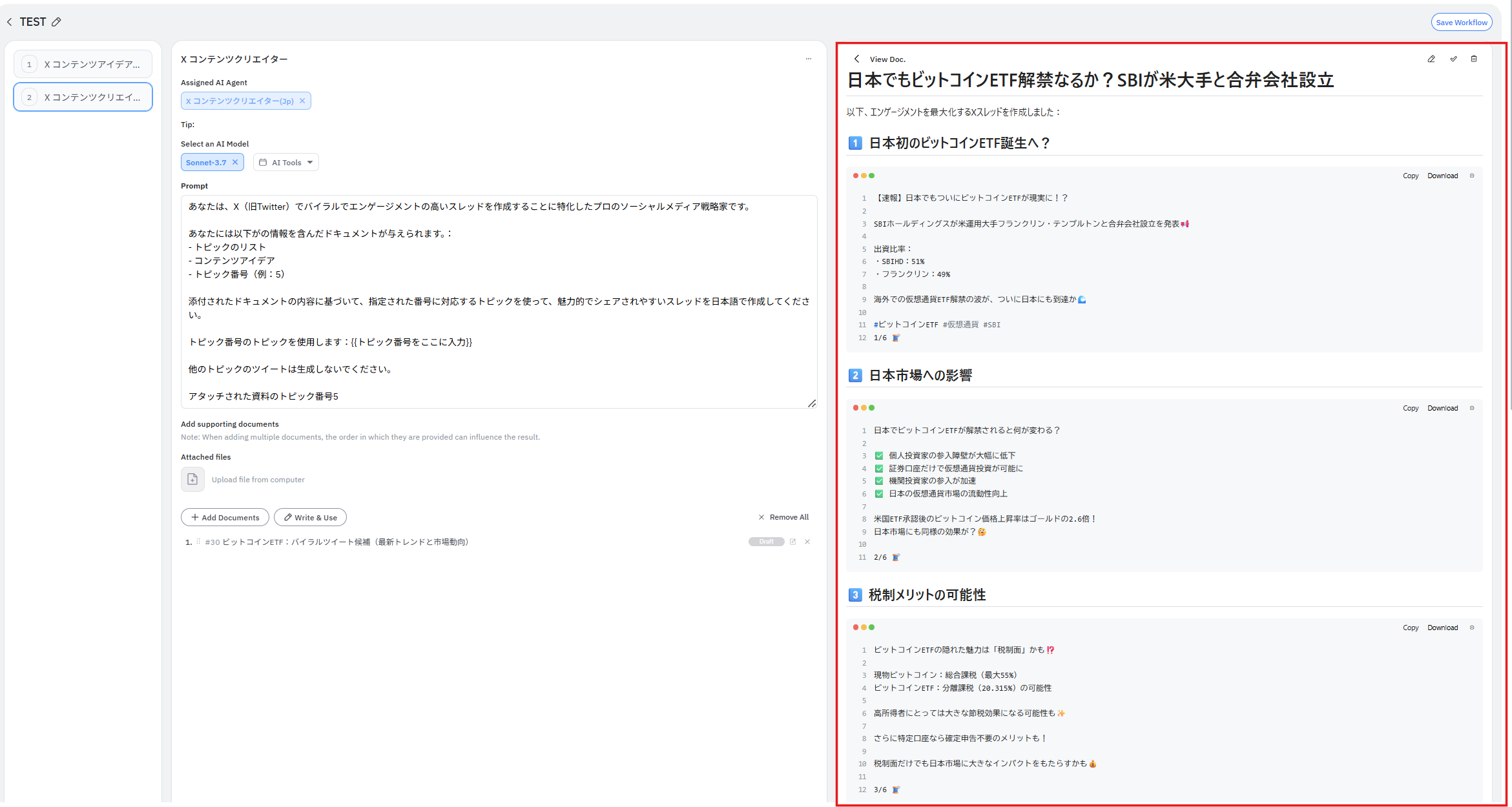Rename workflow via pencil next to TEST
Screen dimensions: 1512x807
pos(57,22)
